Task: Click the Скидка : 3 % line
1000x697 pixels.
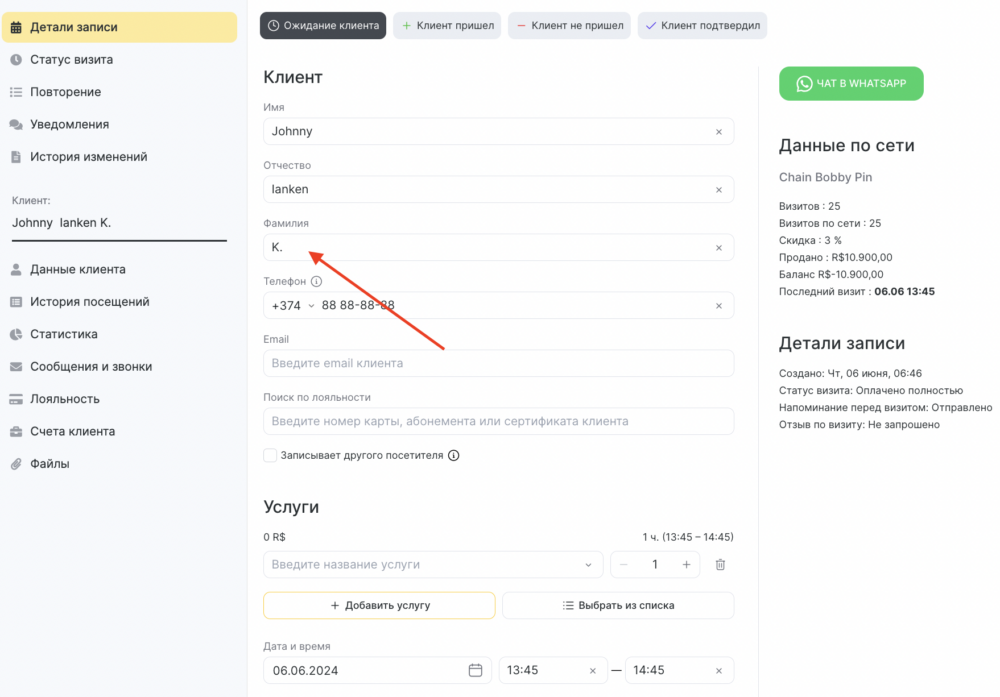Action: point(810,240)
